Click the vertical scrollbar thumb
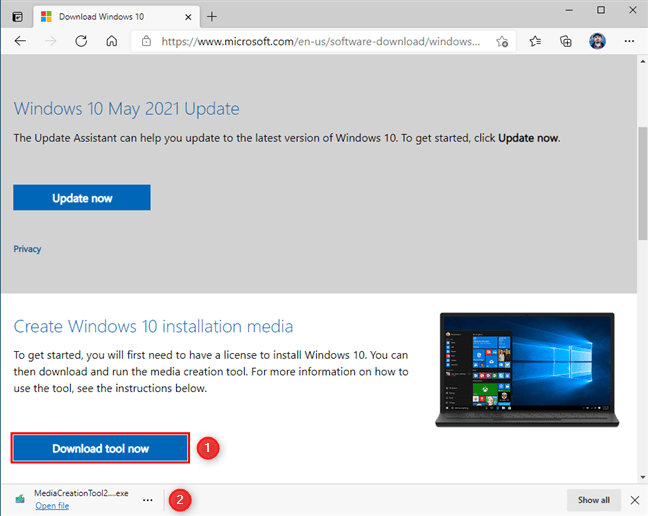 point(643,183)
